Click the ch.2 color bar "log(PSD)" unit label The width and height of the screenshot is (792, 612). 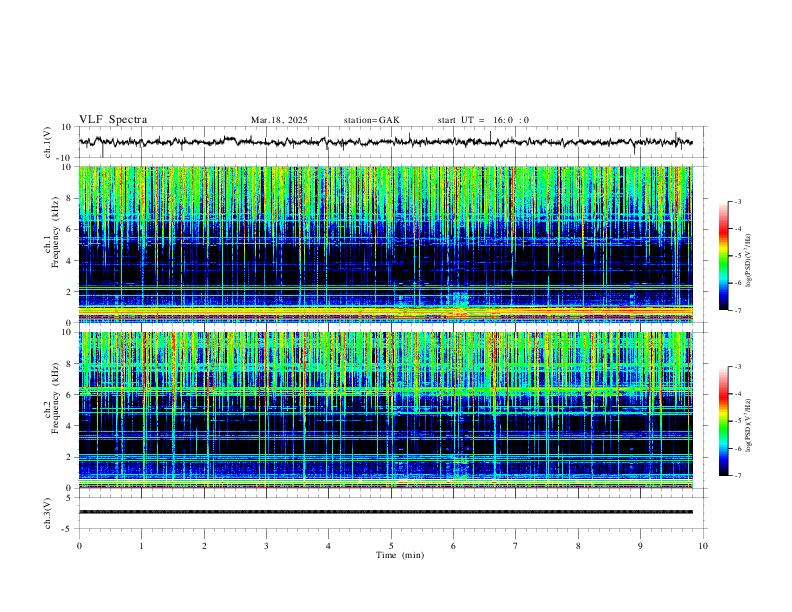749,426
